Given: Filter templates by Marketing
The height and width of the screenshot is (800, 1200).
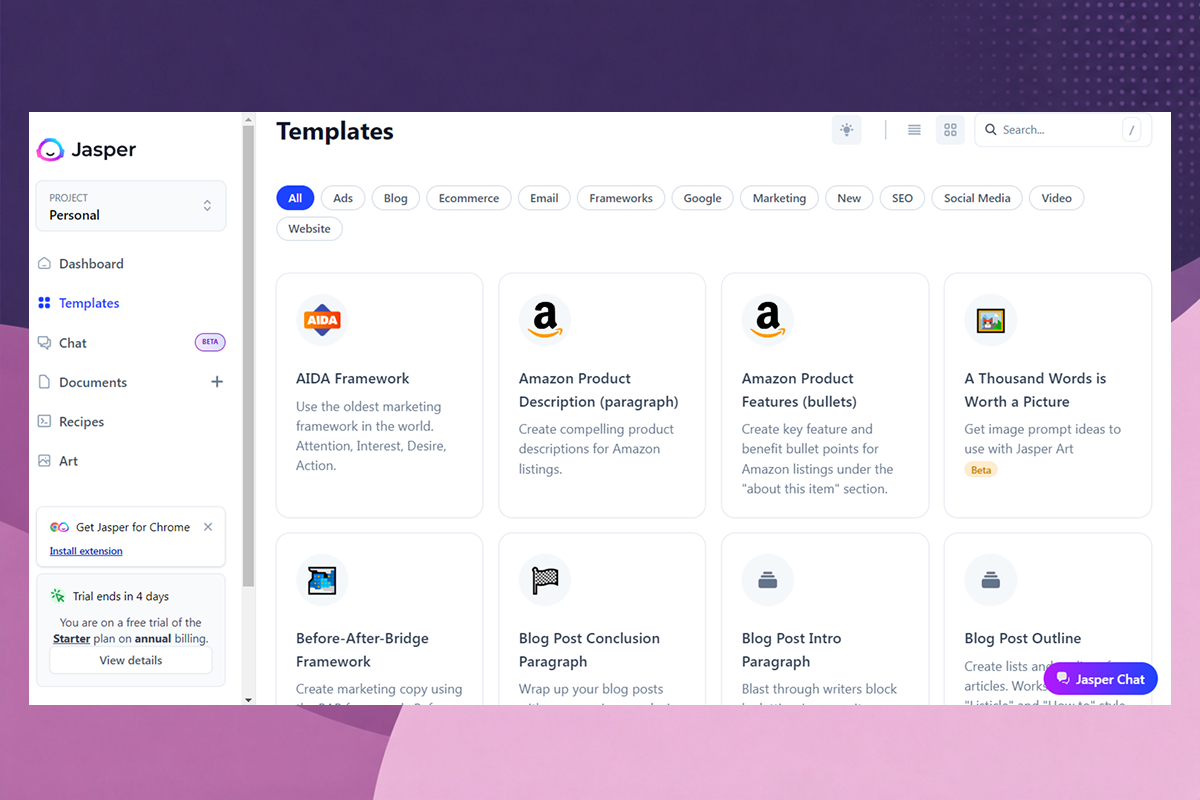Looking at the screenshot, I should click(780, 198).
